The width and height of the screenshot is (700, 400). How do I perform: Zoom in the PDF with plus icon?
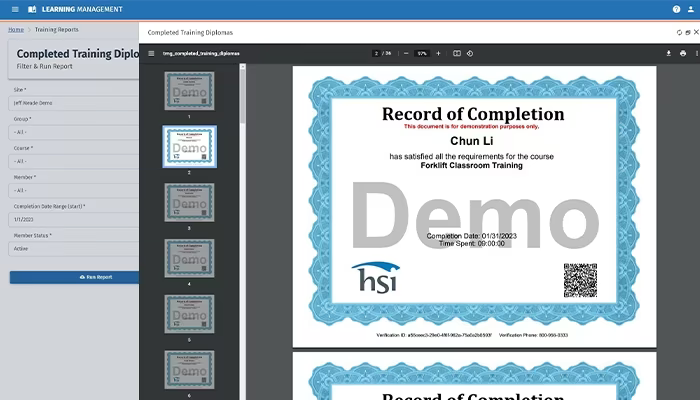tap(438, 54)
